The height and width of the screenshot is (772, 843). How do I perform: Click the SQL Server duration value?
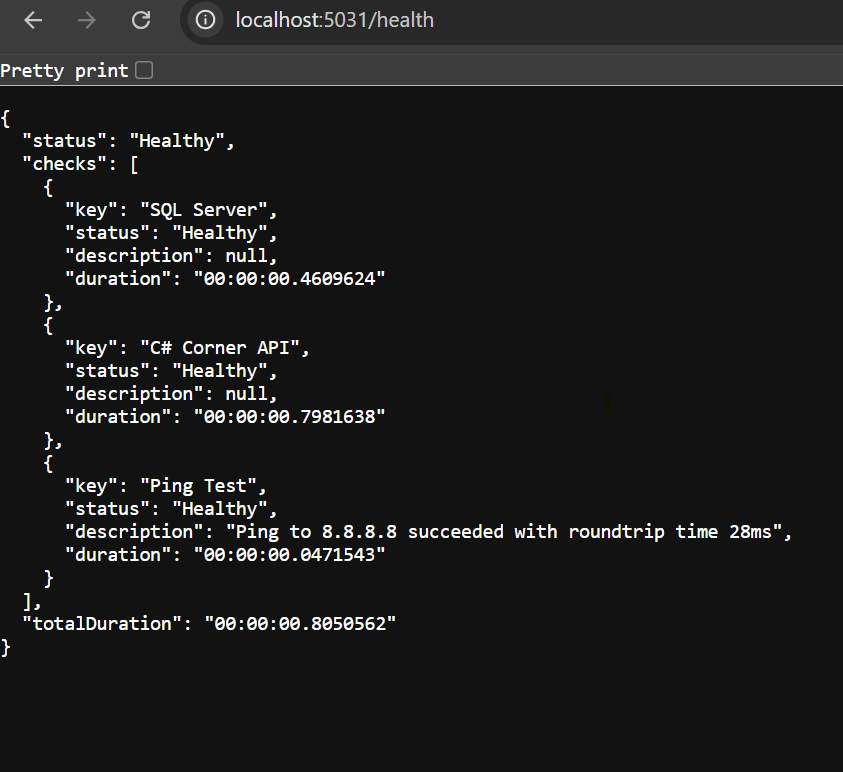pyautogui.click(x=291, y=278)
